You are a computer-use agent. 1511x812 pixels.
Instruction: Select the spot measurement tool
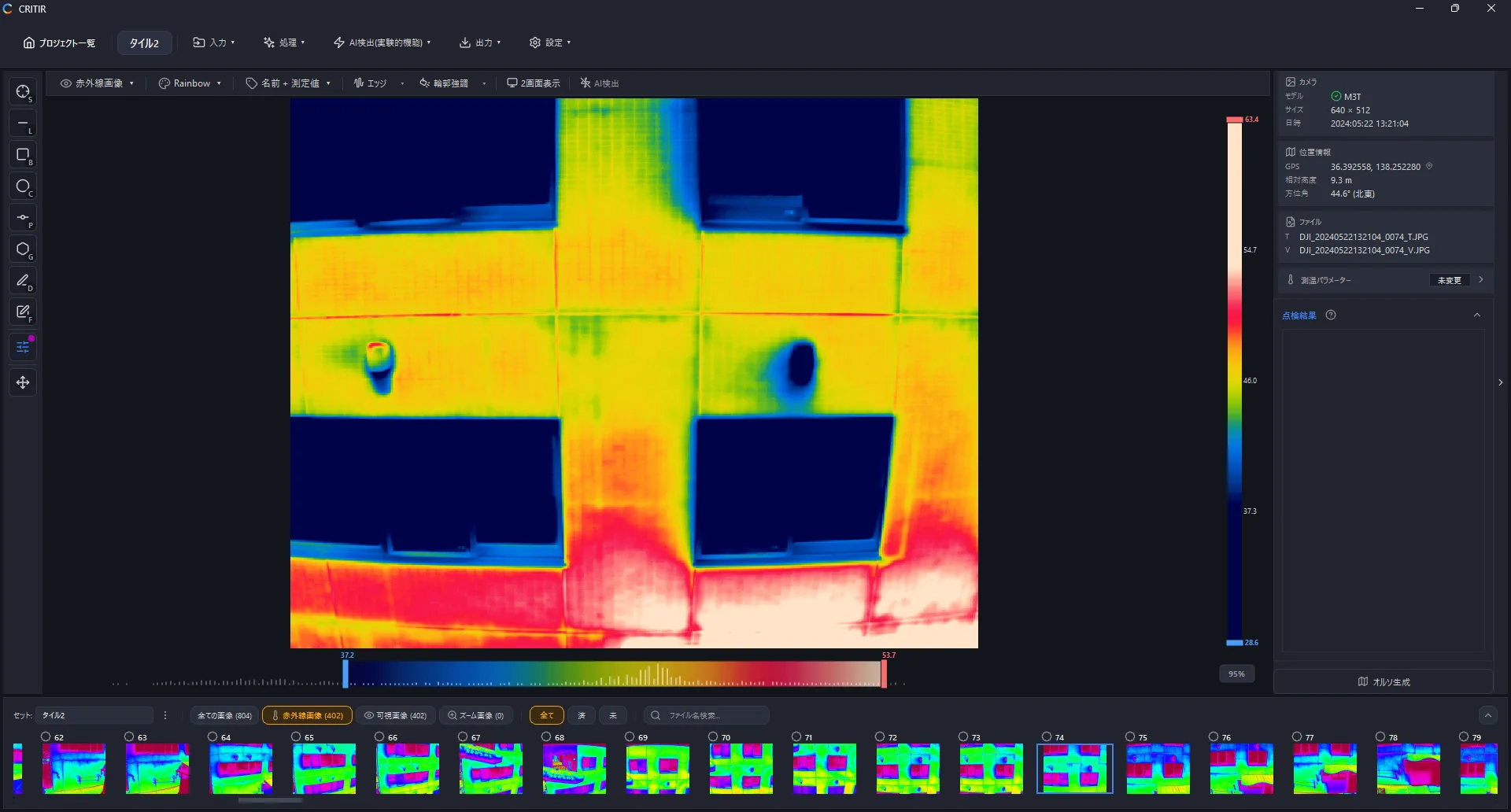[23, 92]
